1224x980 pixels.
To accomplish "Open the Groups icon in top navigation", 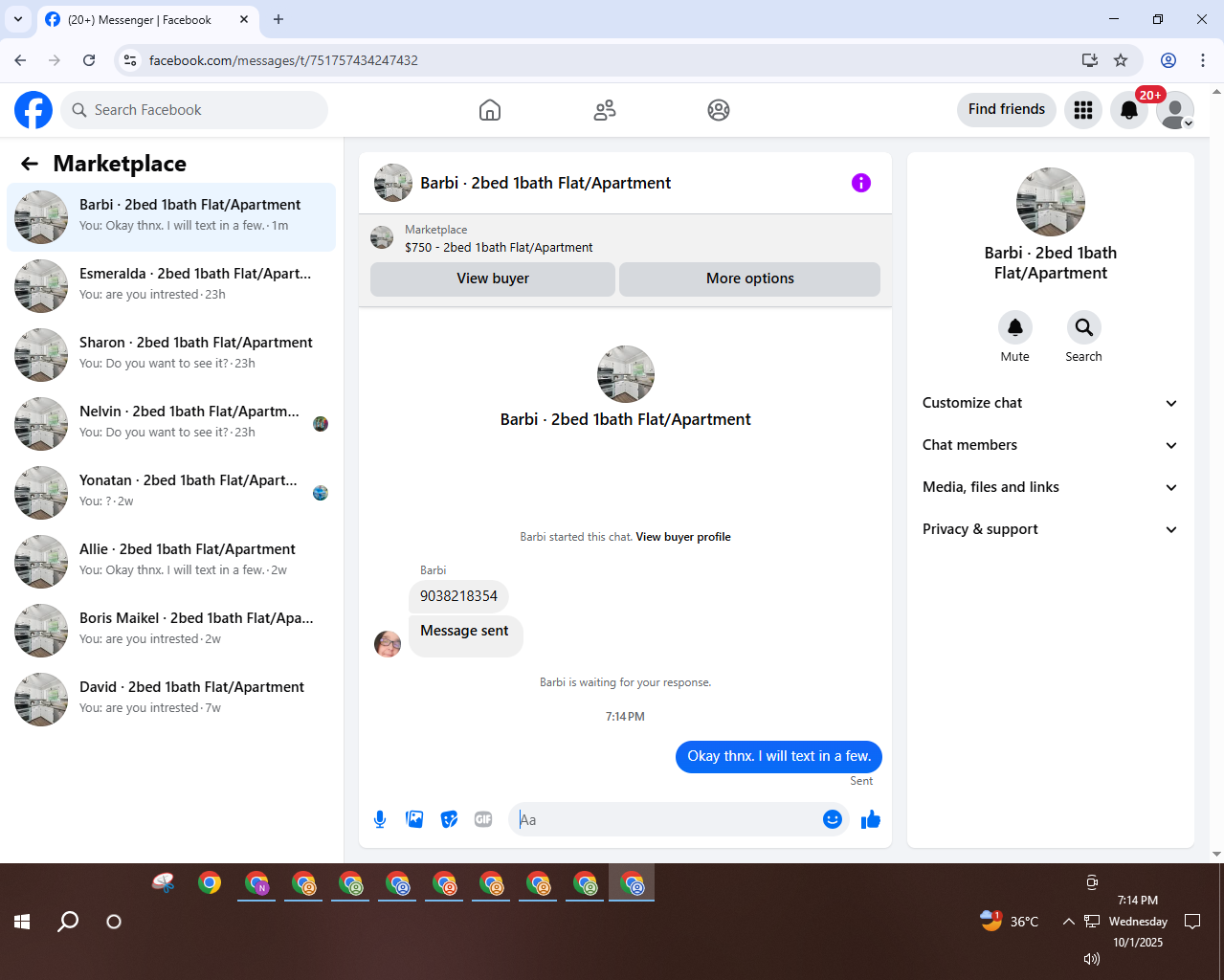I will [x=719, y=110].
